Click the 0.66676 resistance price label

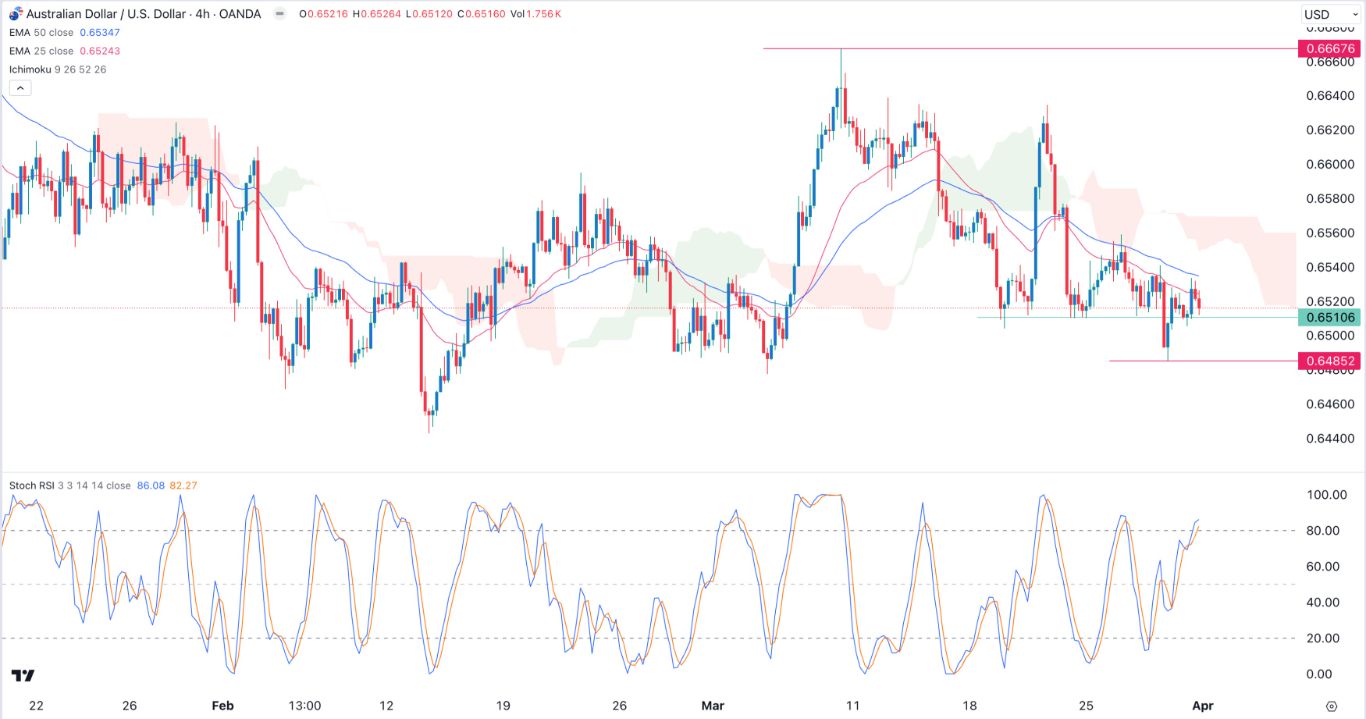pos(1332,48)
